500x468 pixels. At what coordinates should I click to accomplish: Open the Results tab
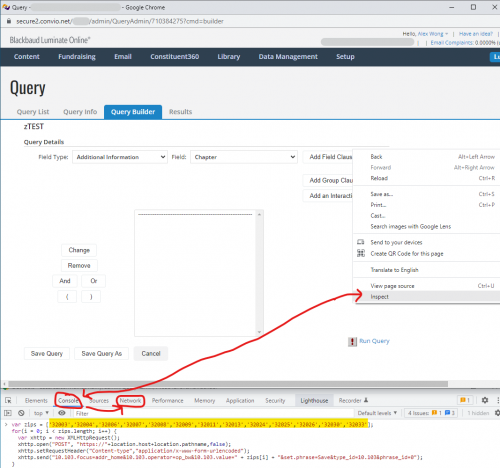(x=180, y=112)
